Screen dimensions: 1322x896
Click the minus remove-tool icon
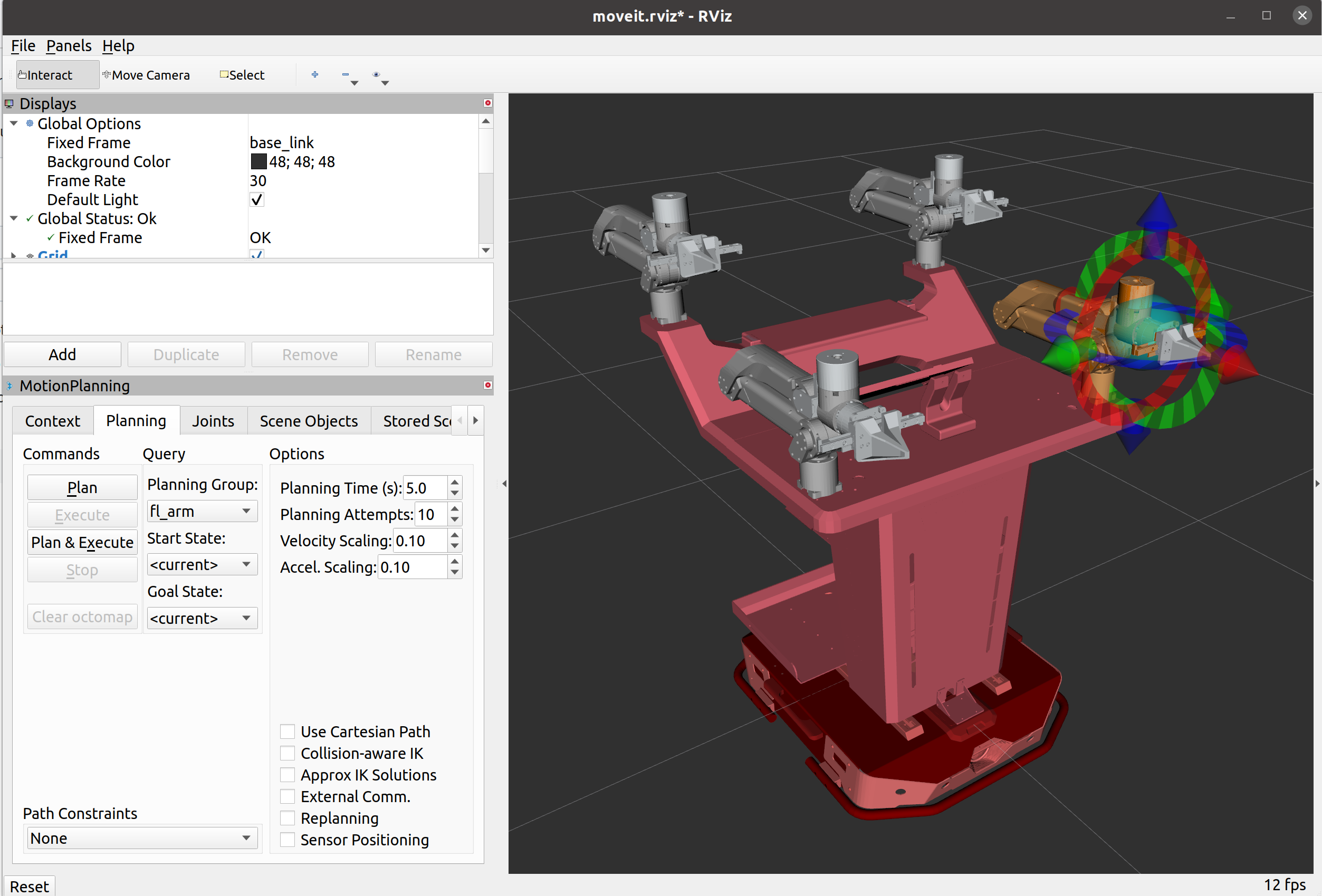click(x=346, y=74)
